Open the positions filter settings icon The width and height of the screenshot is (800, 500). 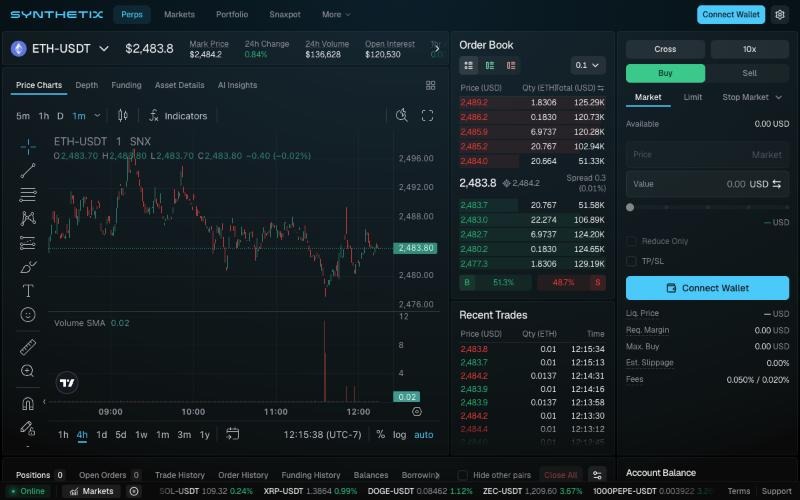pos(597,475)
